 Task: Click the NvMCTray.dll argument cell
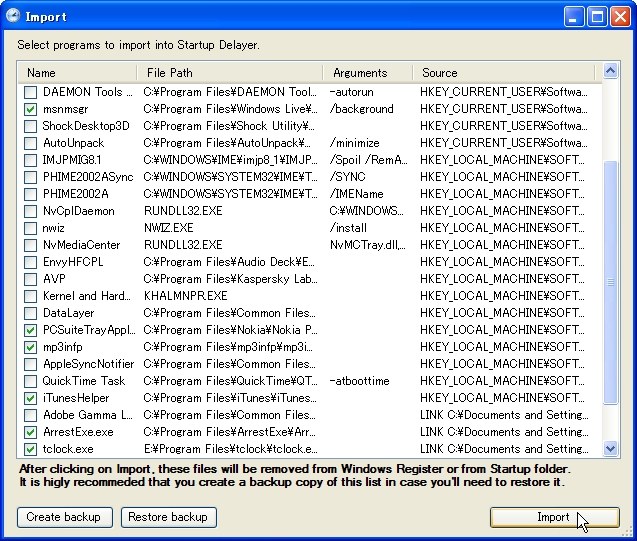[368, 245]
